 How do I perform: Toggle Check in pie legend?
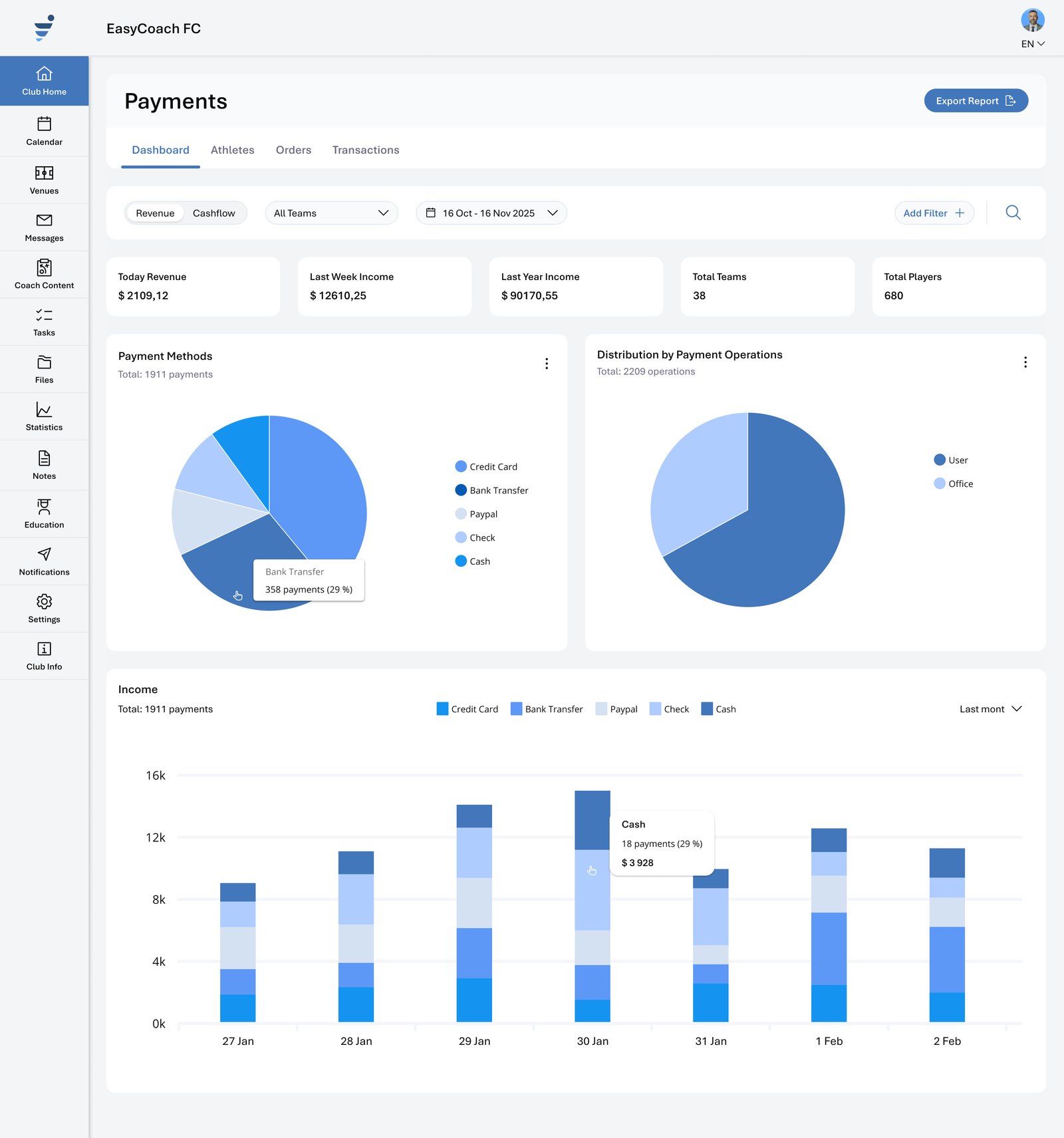(475, 537)
